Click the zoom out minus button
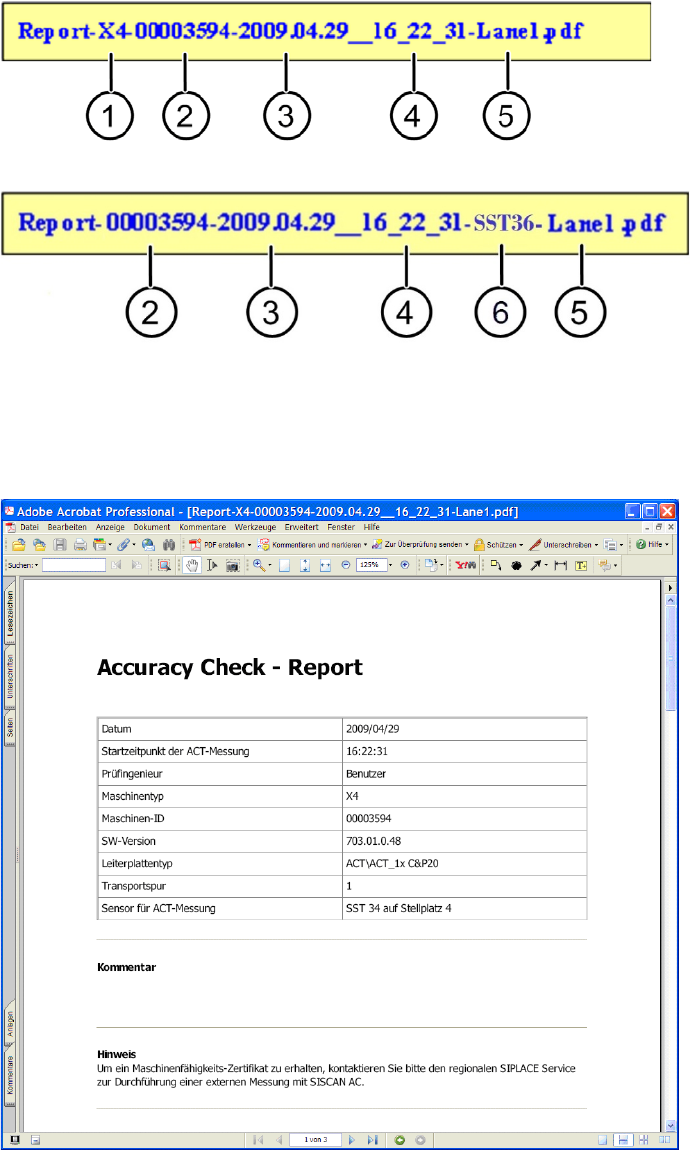This screenshot has width=690, height=1150. click(345, 565)
